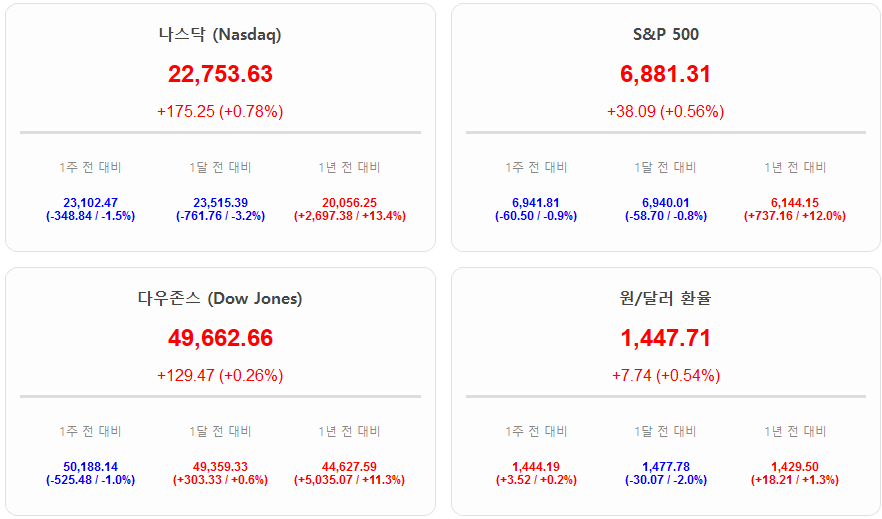Select S&P 500 one-week-ago value 6,941.81

tap(536, 203)
